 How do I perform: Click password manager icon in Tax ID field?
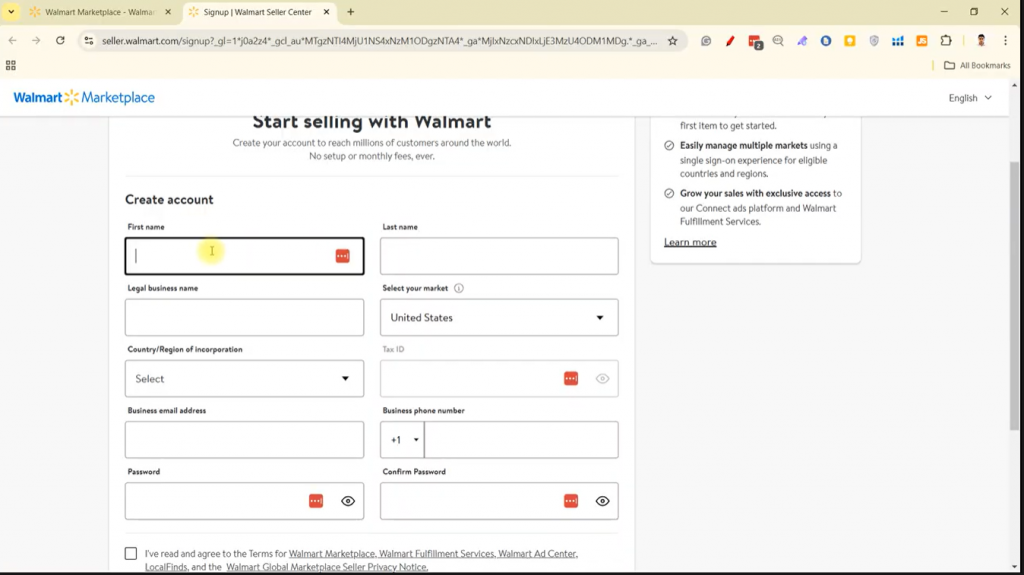pyautogui.click(x=571, y=379)
